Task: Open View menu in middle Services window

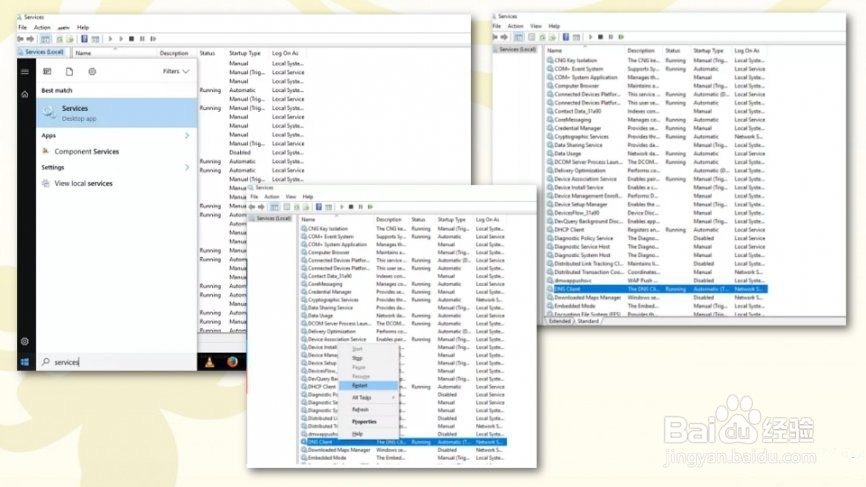Action: (291, 197)
